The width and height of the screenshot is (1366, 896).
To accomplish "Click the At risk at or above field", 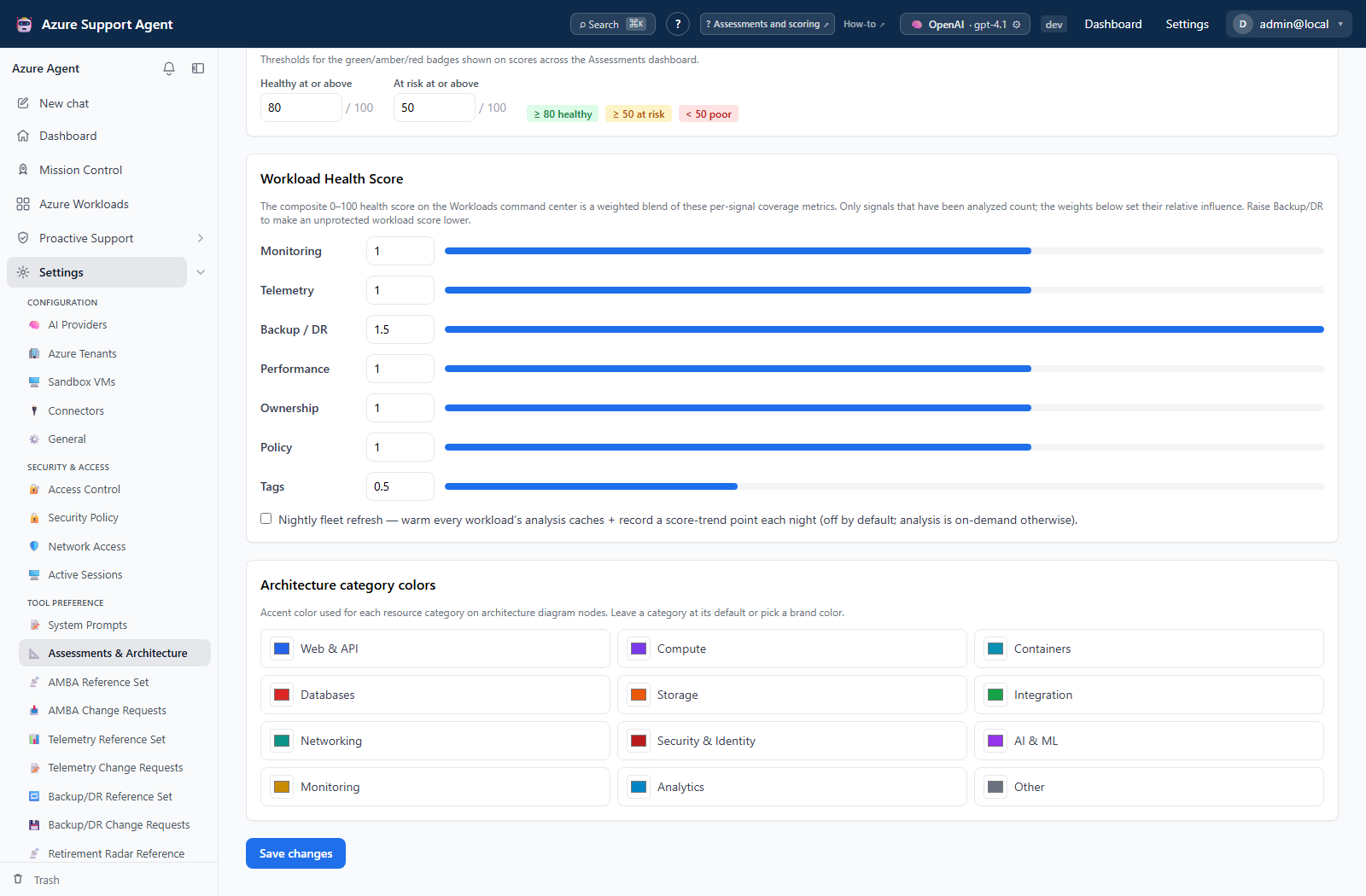I will point(435,108).
